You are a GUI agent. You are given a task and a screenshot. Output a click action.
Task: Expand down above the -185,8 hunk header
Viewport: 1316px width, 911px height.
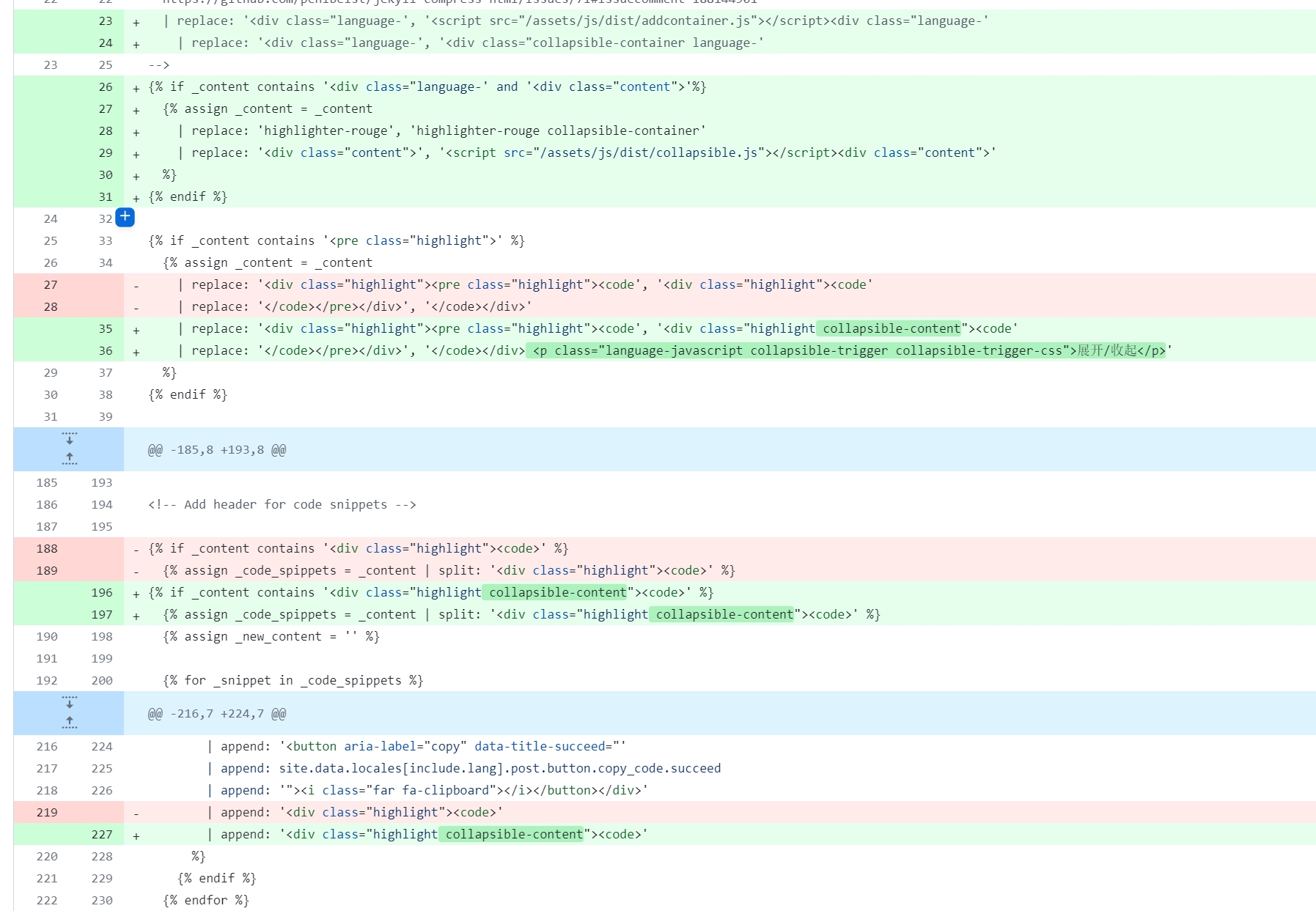coord(70,438)
